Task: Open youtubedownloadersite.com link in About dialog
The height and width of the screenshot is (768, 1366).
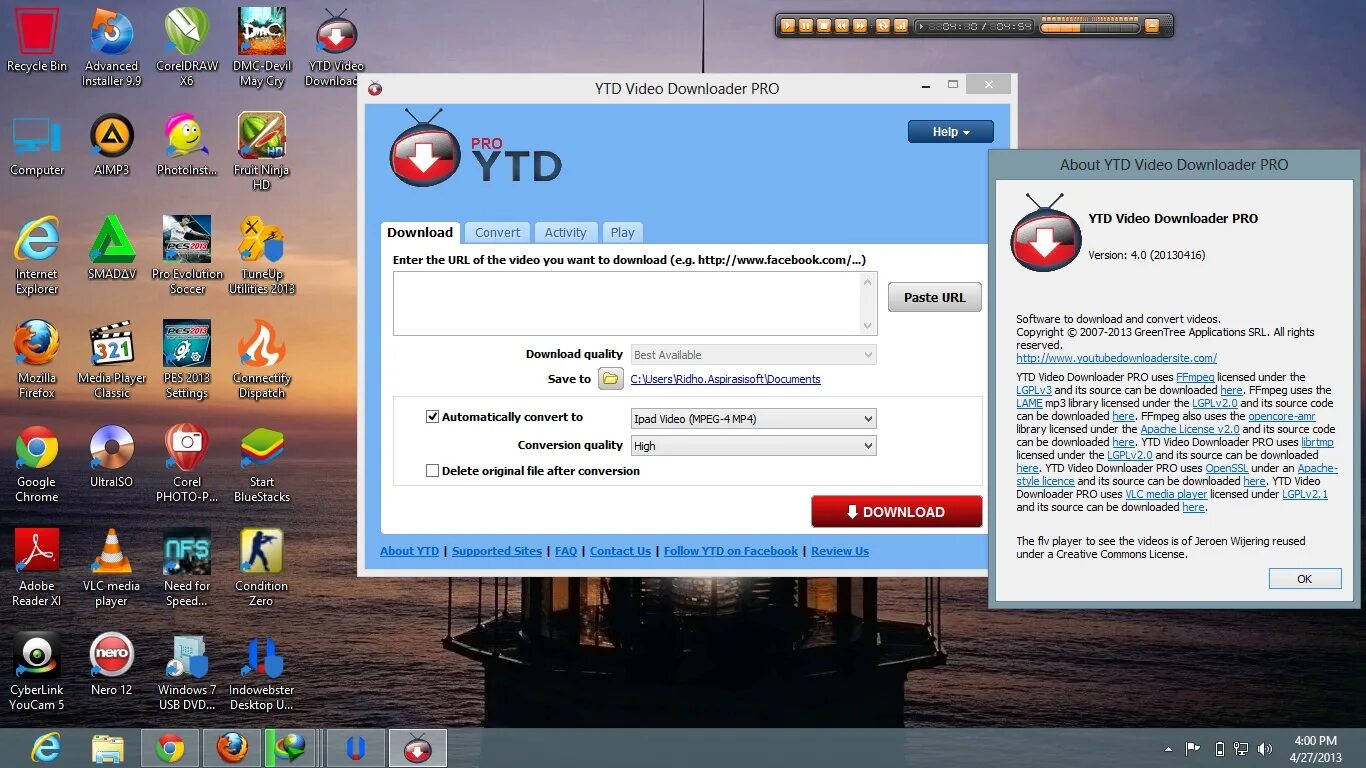Action: (1116, 358)
